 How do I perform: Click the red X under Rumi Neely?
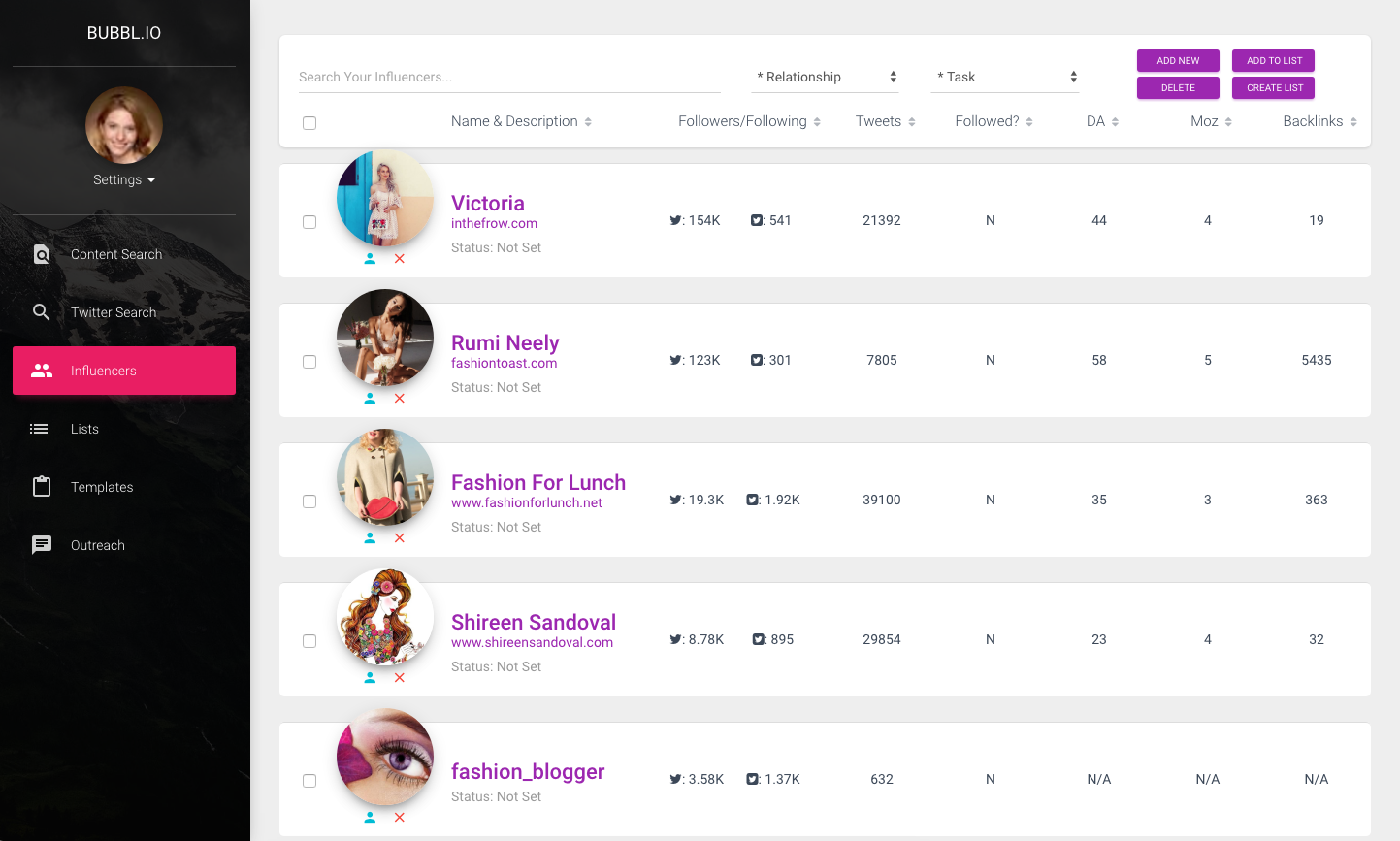tap(400, 399)
